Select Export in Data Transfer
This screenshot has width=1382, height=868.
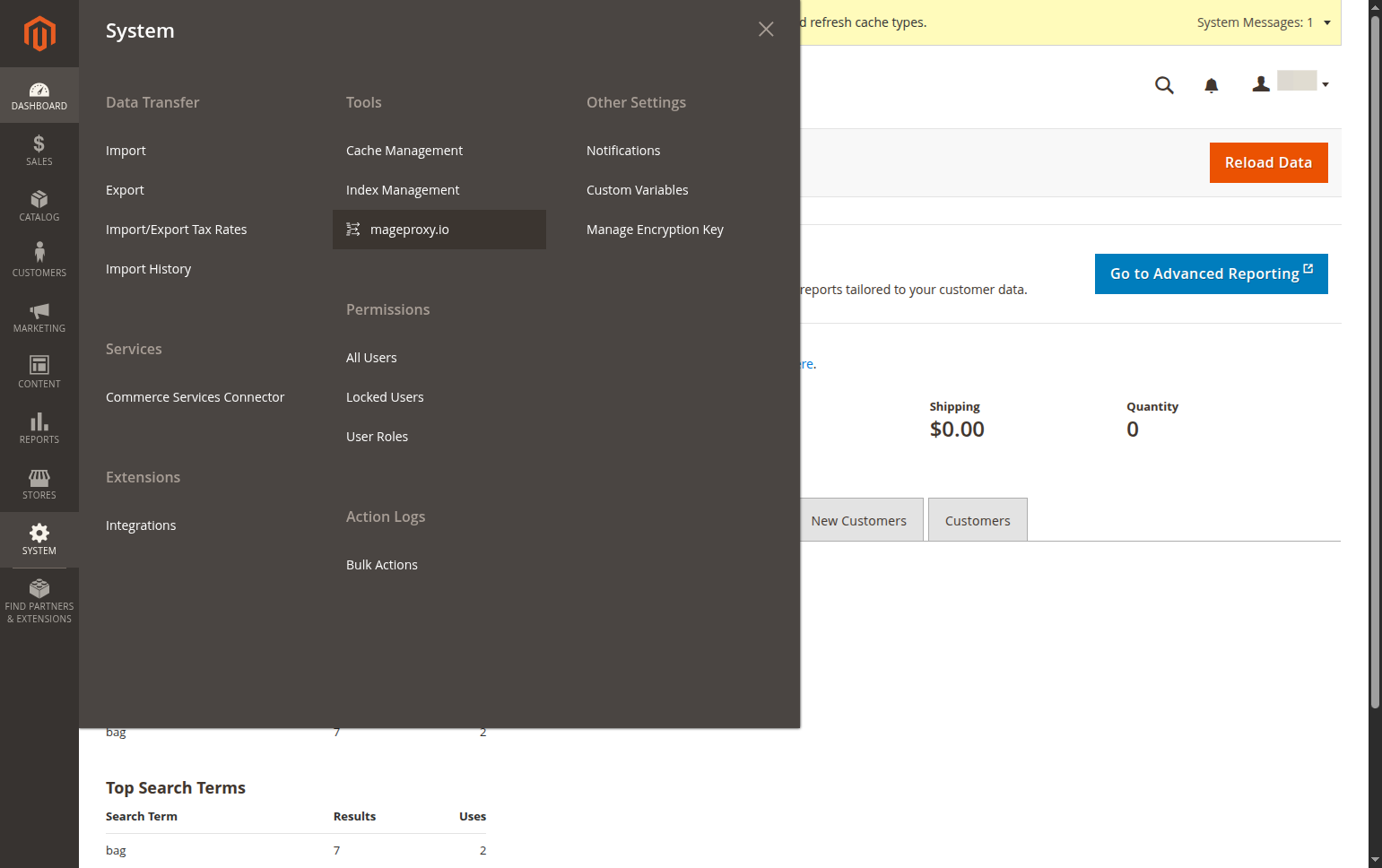coord(125,190)
